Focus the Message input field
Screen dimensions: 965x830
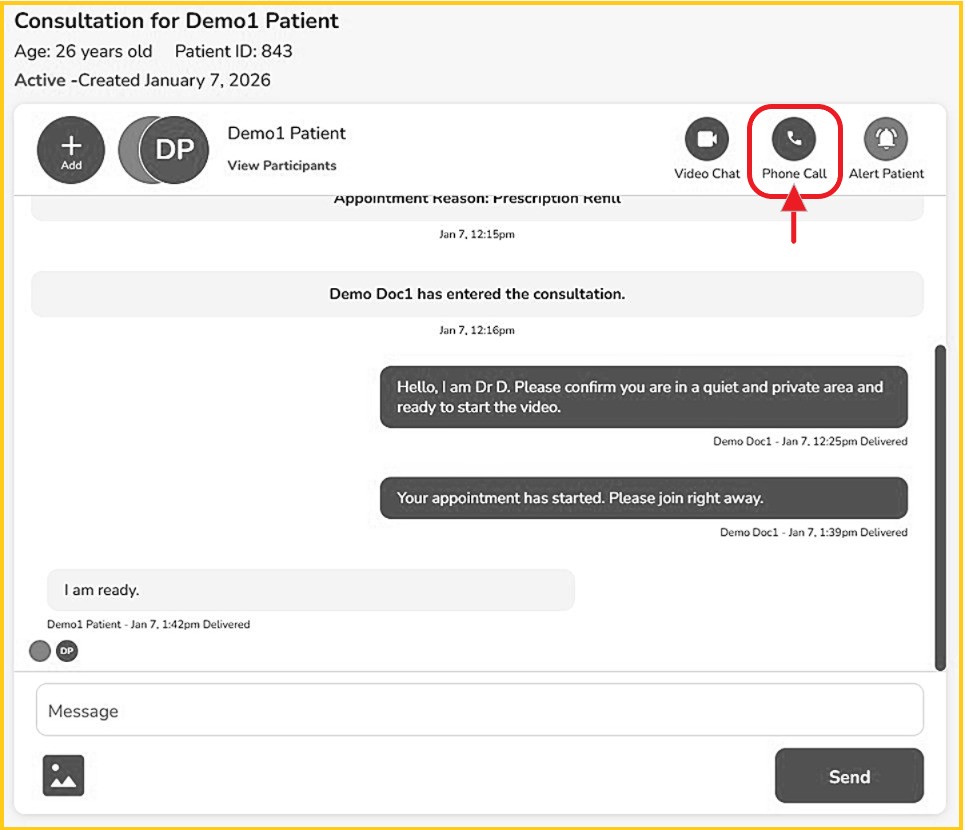point(479,710)
